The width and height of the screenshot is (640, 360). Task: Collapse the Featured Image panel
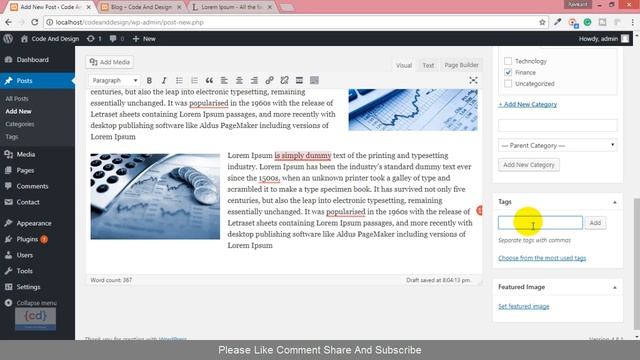[x=615, y=287]
